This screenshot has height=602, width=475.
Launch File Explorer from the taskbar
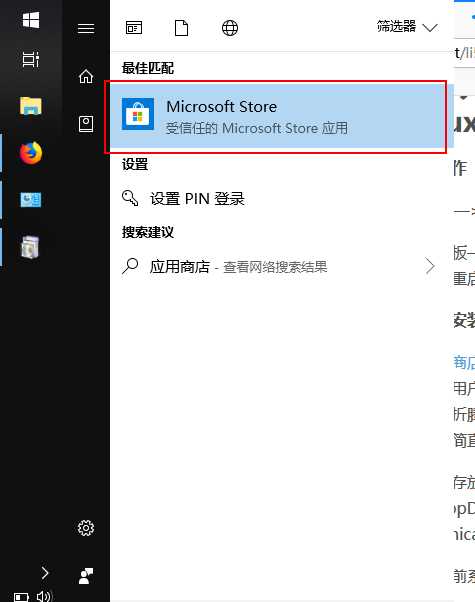31,106
